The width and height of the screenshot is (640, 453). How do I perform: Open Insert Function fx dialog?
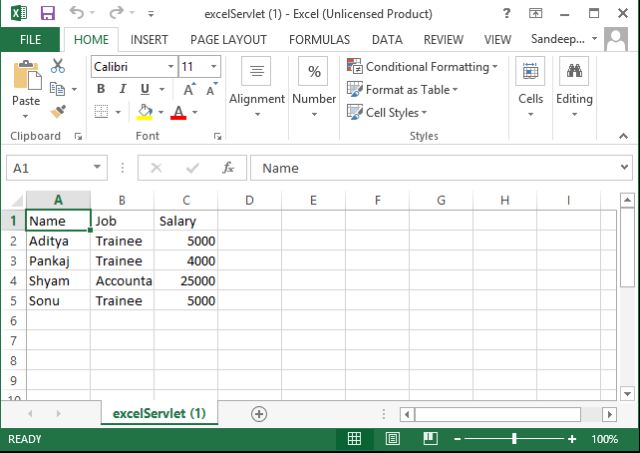(228, 168)
